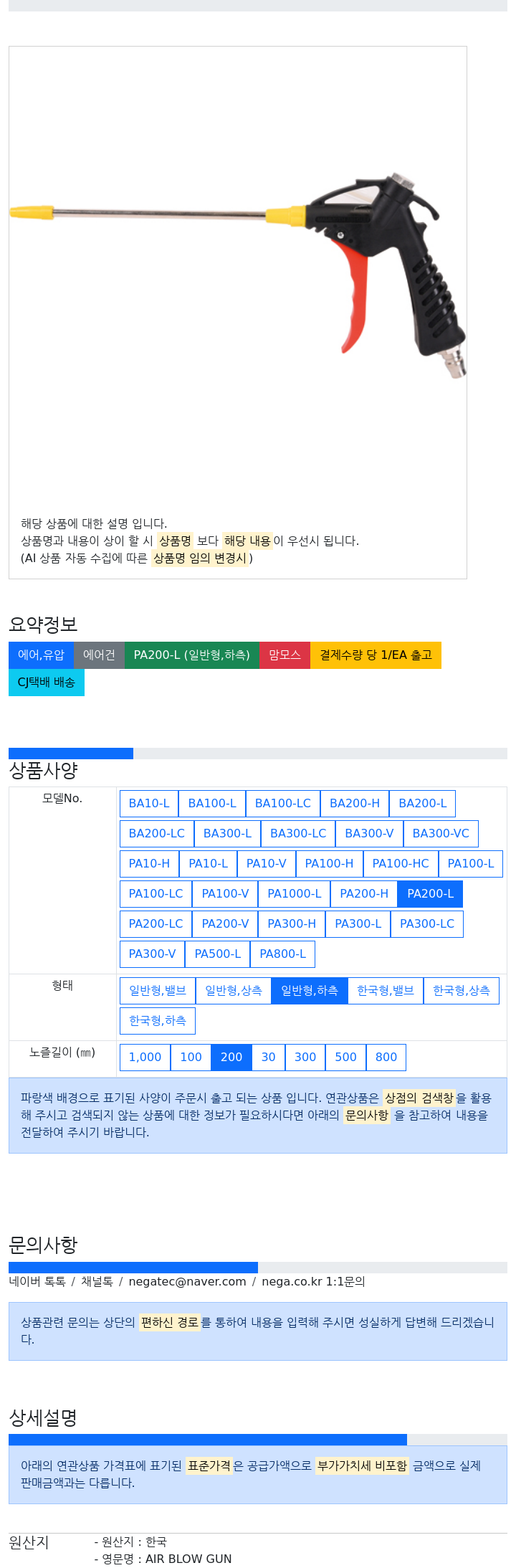Set nozzle length to 500
Screen dimensions: 516x1568
345,1058
